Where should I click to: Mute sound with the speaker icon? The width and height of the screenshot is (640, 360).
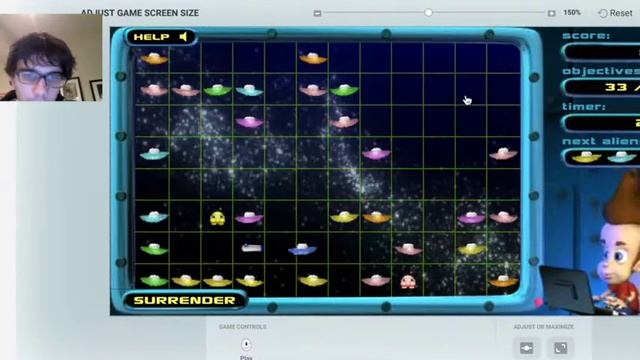184,37
